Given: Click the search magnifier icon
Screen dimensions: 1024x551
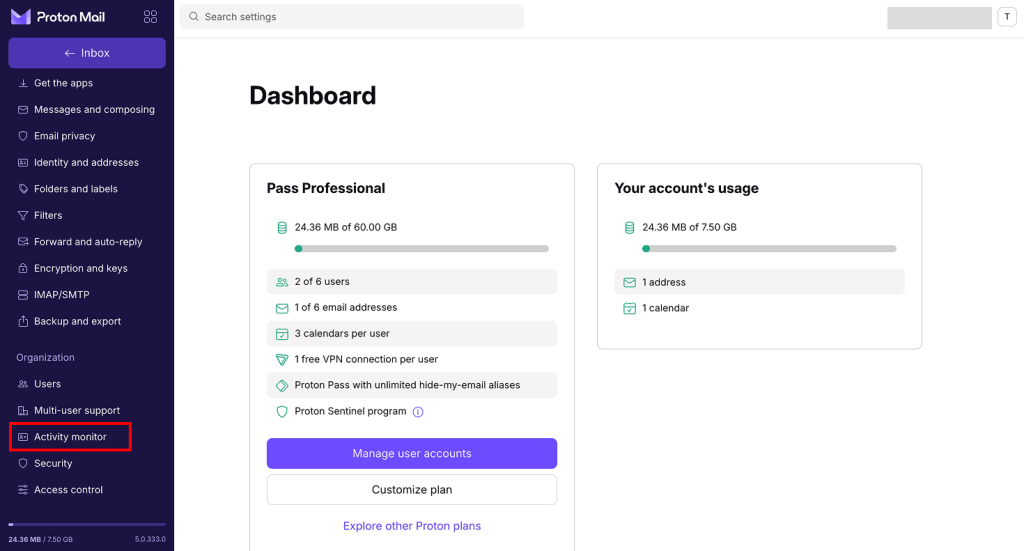Looking at the screenshot, I should [193, 17].
